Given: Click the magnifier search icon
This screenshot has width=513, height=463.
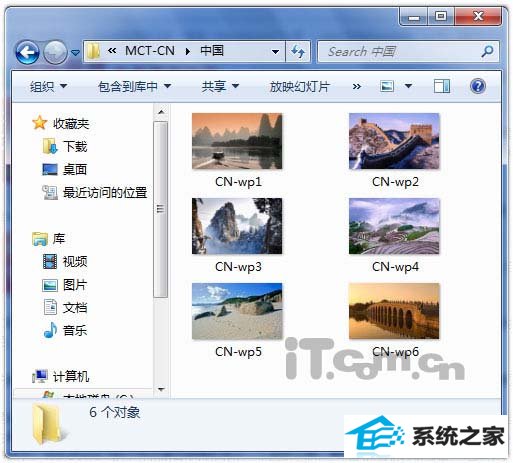Looking at the screenshot, I should pyautogui.click(x=488, y=51).
